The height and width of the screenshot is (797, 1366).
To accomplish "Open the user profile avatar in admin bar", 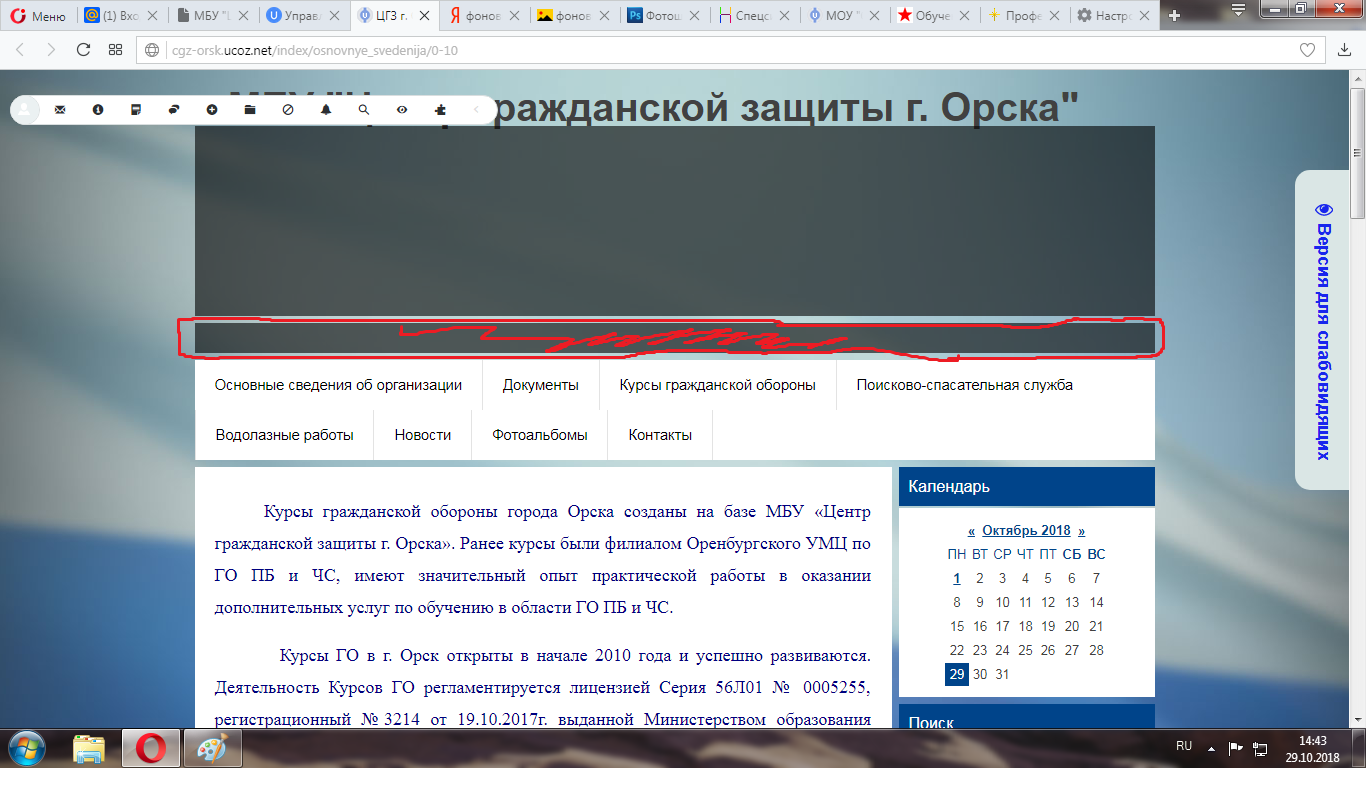I will pyautogui.click(x=25, y=109).
